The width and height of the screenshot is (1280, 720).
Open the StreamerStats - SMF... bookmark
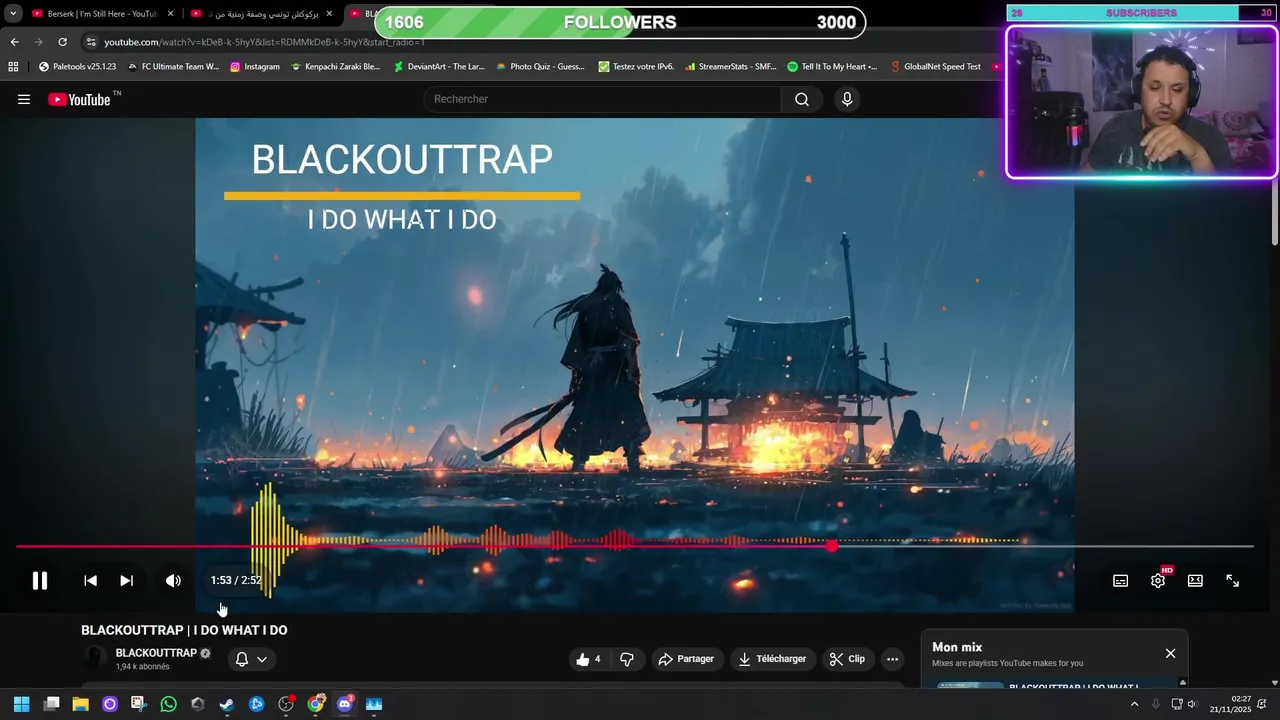tap(730, 67)
